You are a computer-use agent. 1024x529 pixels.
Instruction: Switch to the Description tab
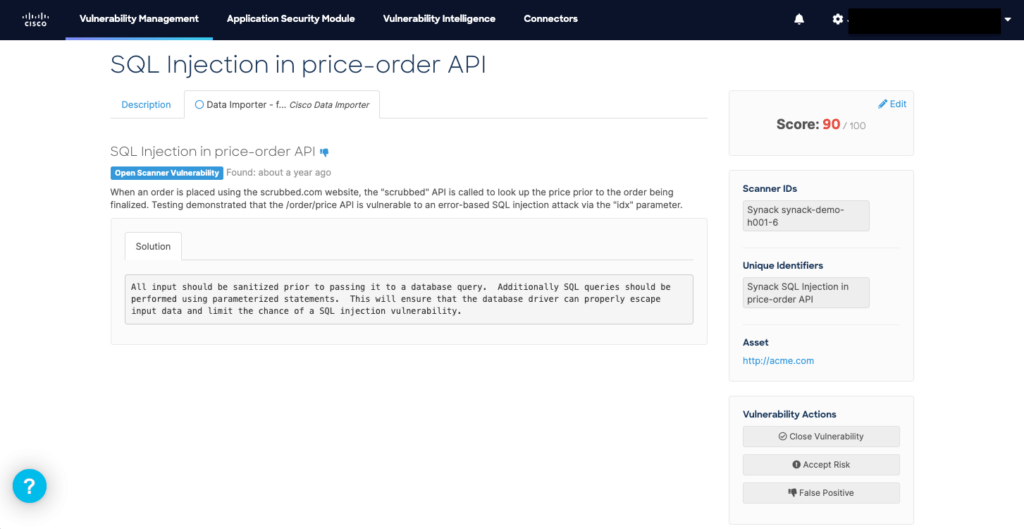click(x=146, y=105)
